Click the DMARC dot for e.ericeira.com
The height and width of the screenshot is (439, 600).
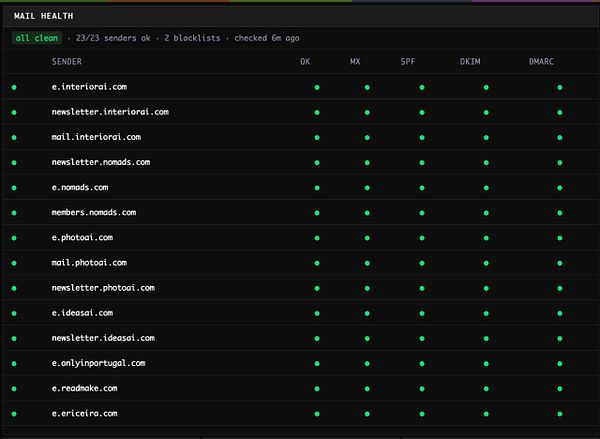pos(560,414)
